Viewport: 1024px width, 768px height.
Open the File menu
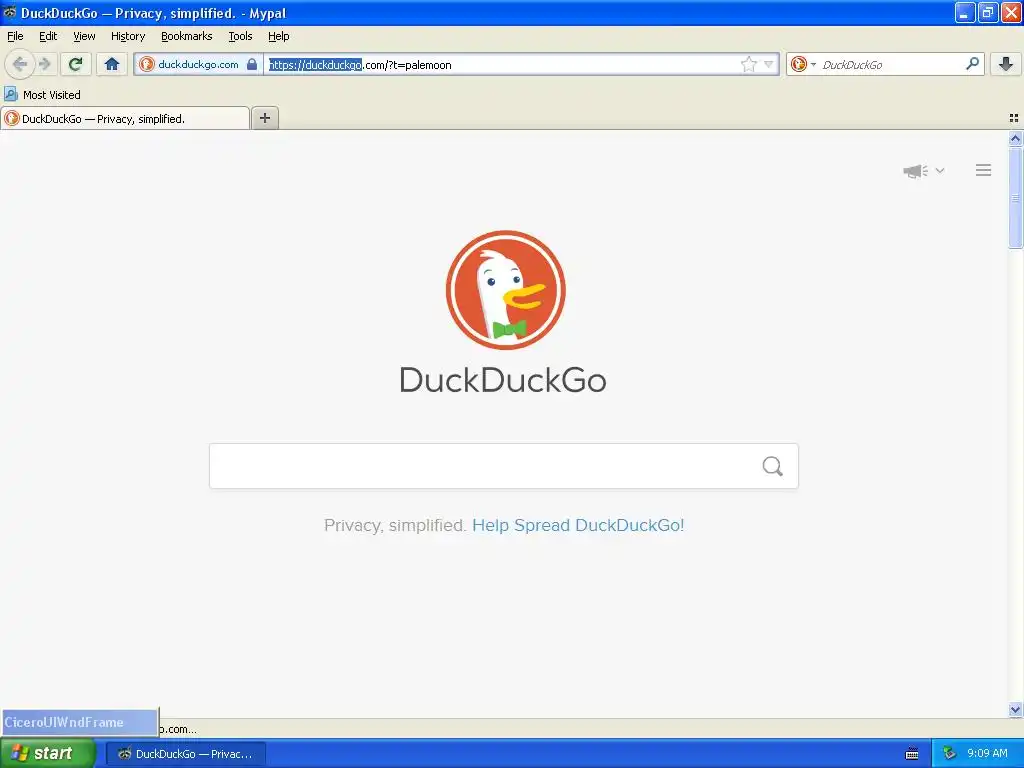pos(15,36)
